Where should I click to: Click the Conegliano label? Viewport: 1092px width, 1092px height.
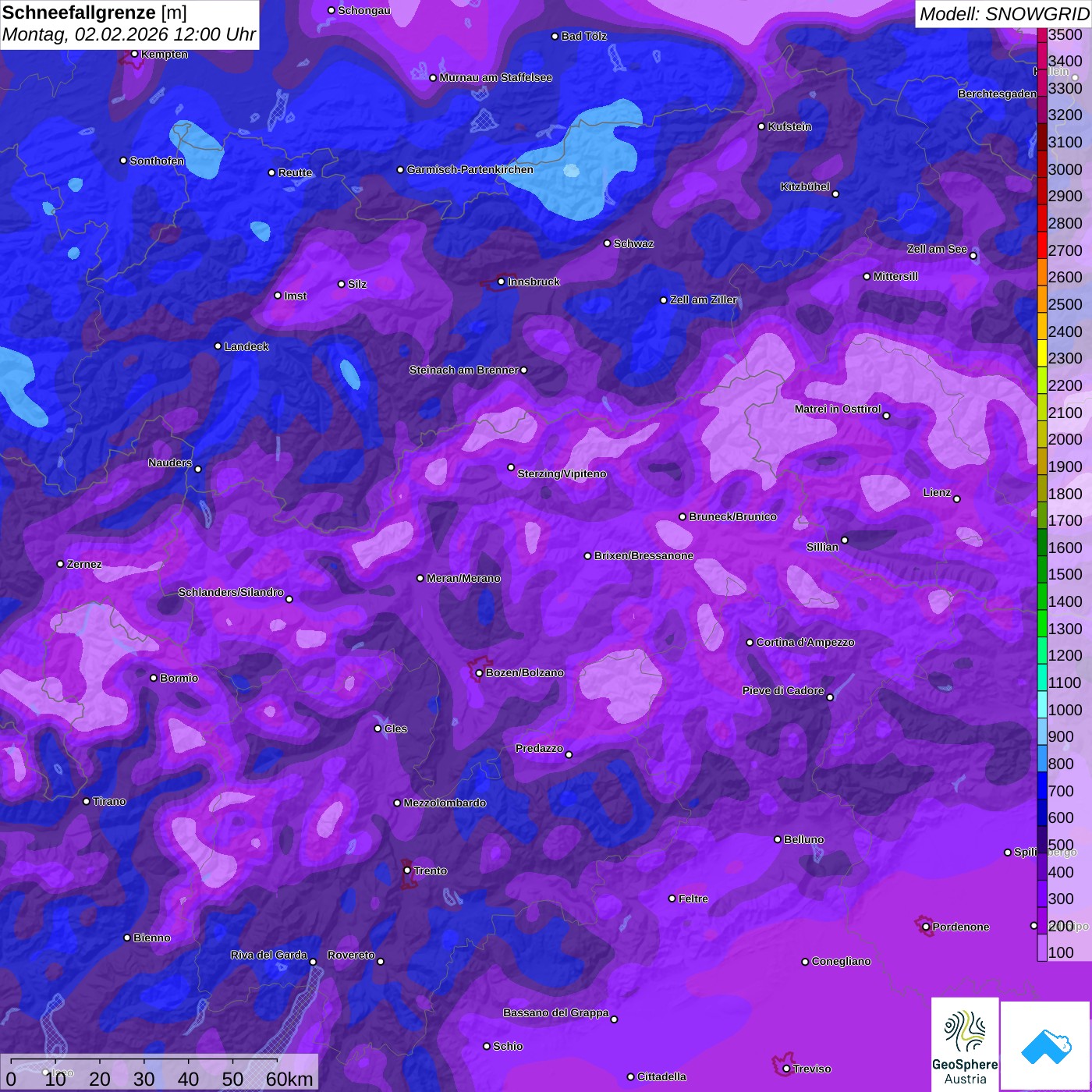[841, 961]
